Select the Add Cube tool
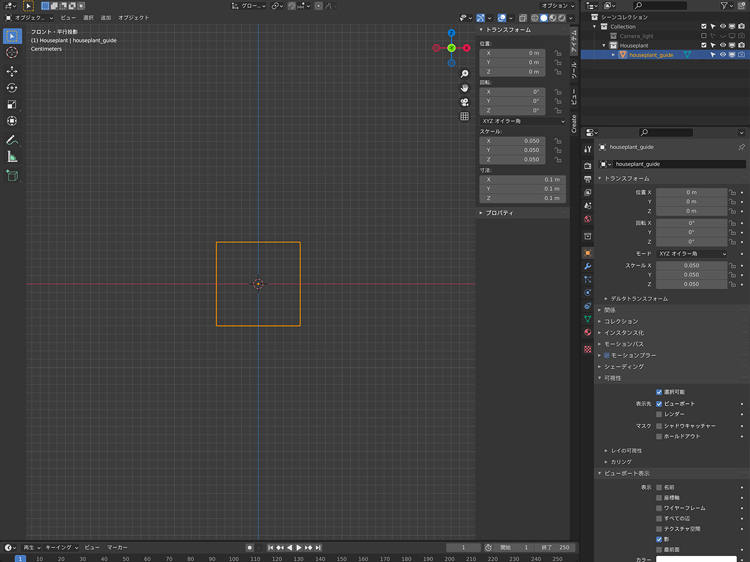This screenshot has height=562, width=750. (12, 175)
